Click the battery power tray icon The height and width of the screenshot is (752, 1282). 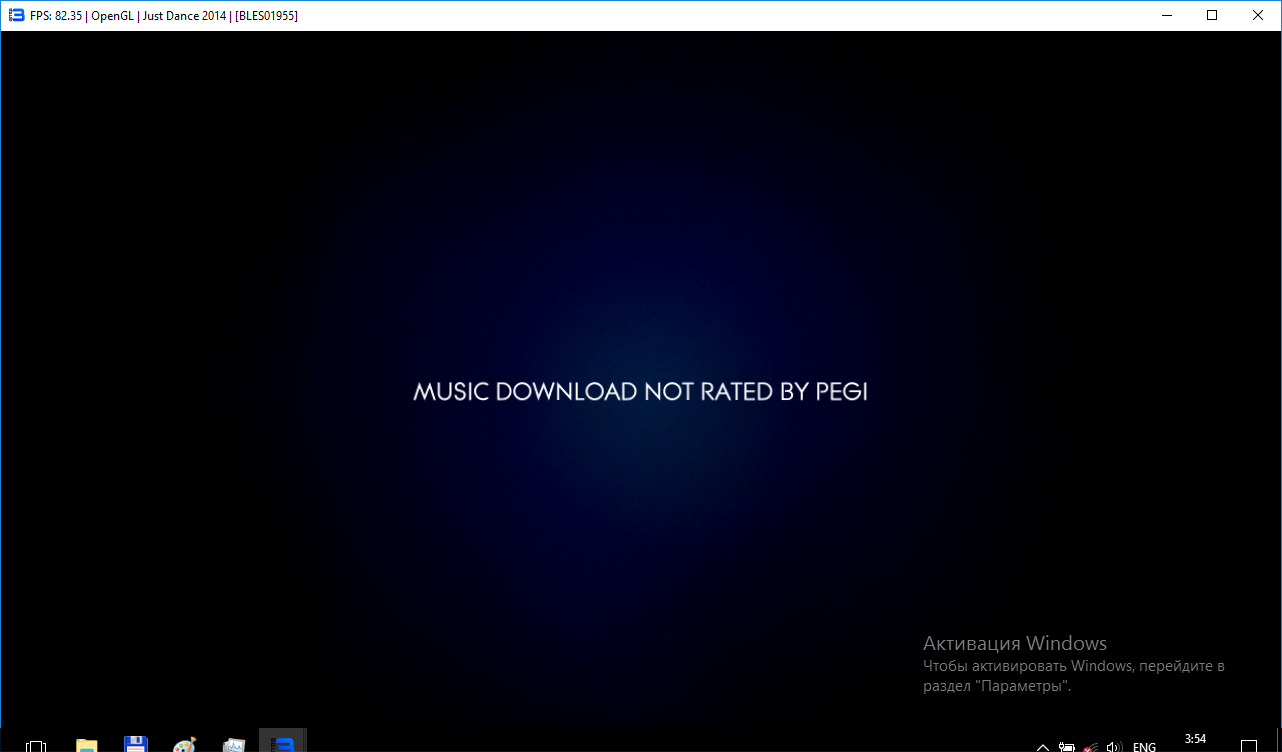(x=1067, y=746)
